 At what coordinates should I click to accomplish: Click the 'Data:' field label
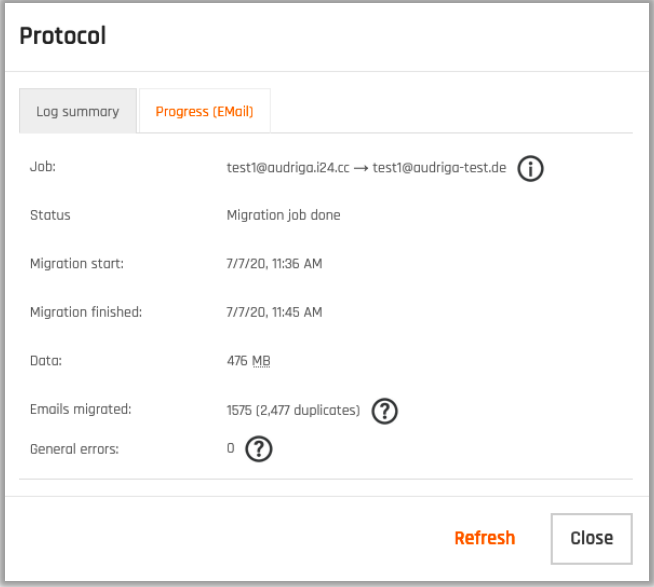[x=48, y=361]
